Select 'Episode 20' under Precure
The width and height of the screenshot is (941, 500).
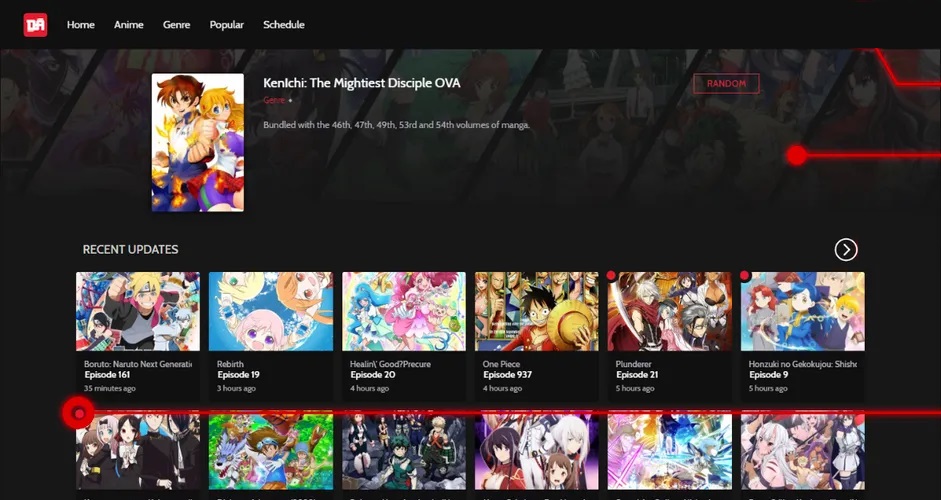372,375
